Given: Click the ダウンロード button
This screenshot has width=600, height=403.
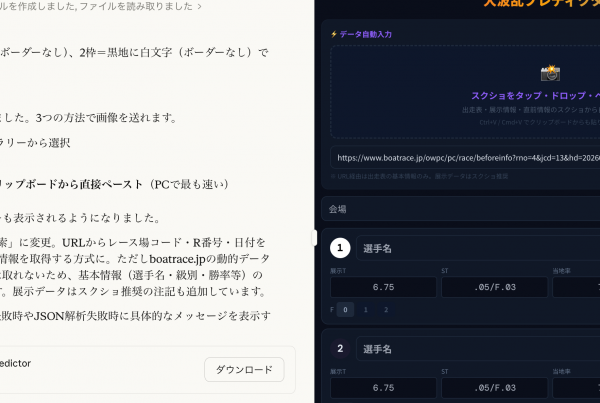Looking at the screenshot, I should (244, 370).
